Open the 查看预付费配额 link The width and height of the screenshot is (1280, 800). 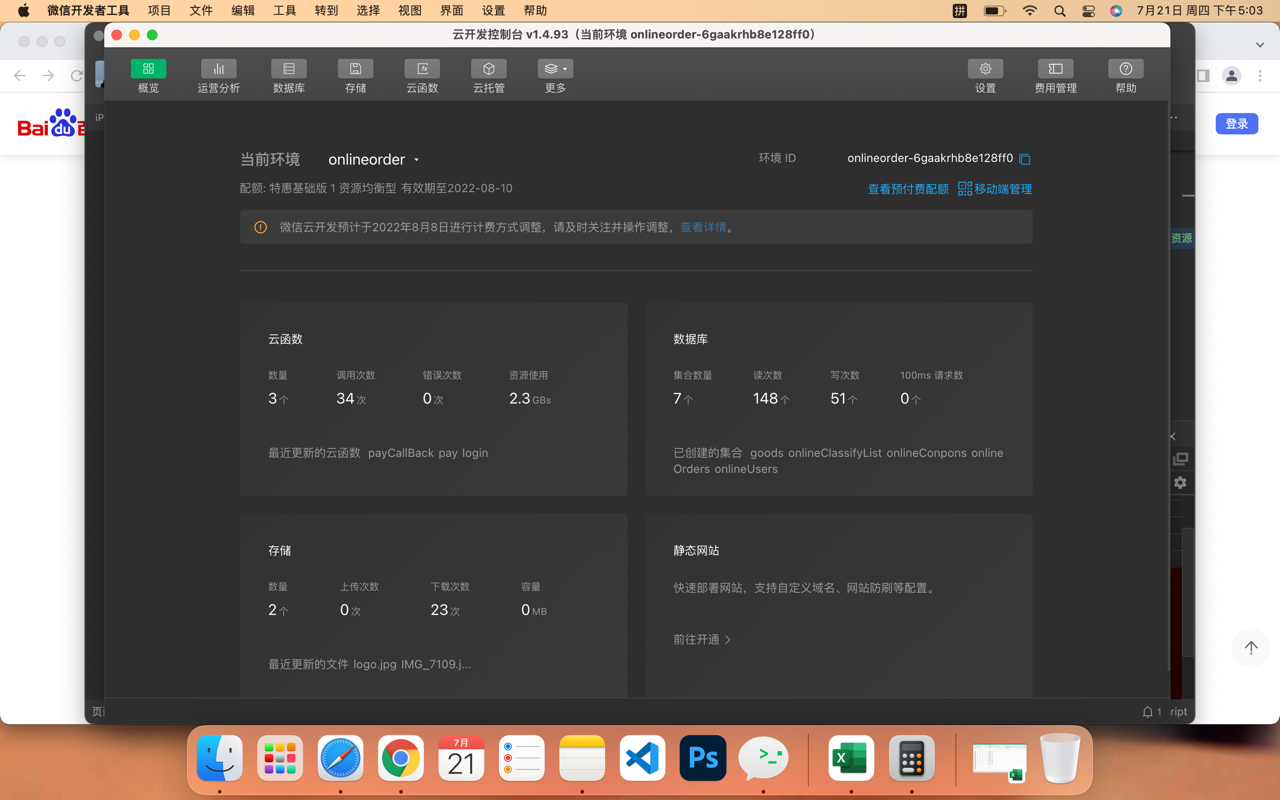coord(908,189)
